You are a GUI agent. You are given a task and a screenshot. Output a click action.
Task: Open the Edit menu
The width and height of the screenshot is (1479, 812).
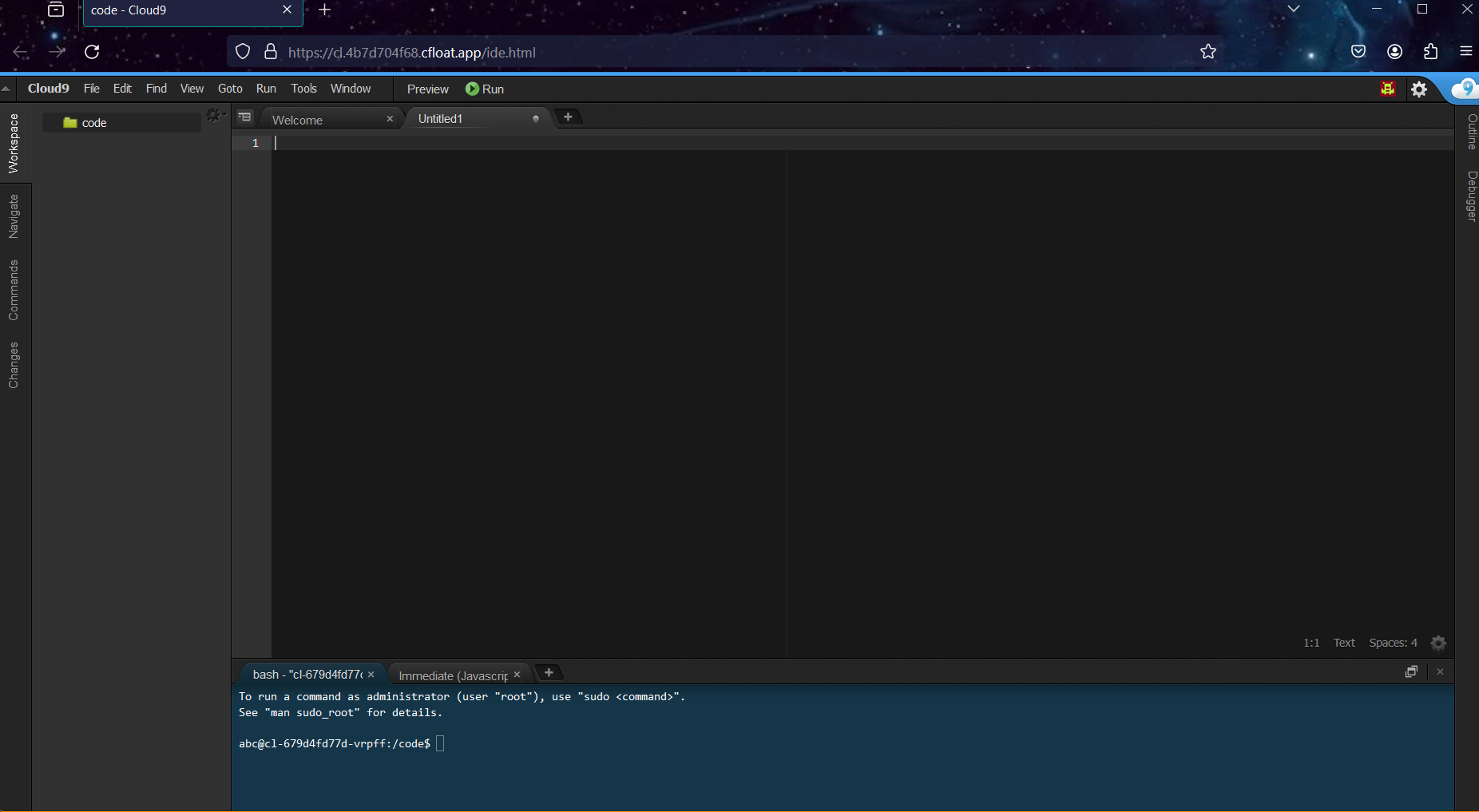point(122,89)
